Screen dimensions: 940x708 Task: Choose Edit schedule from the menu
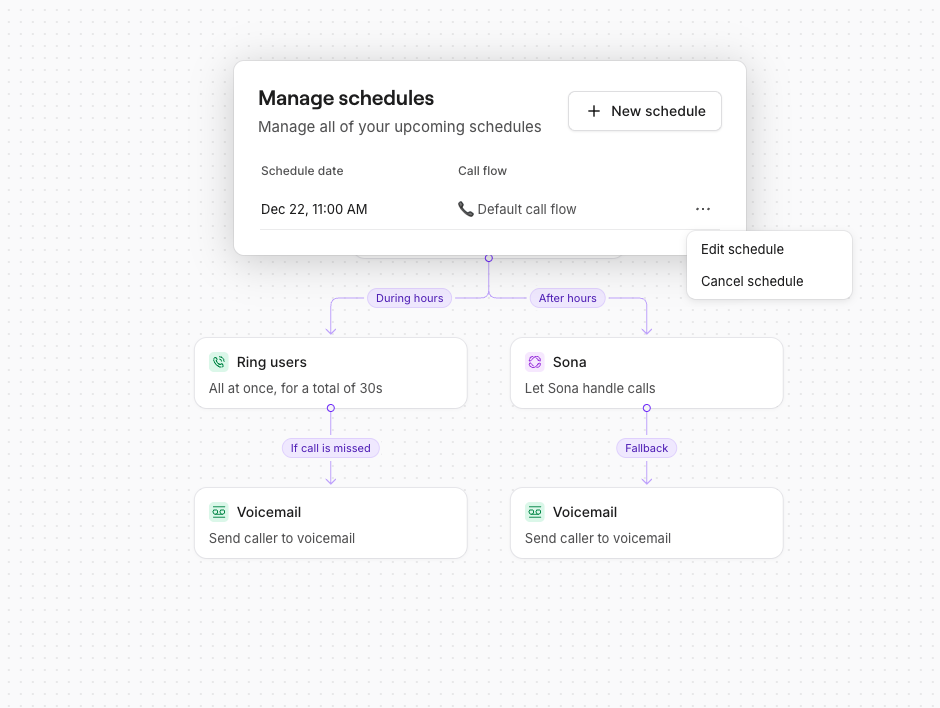click(x=742, y=249)
